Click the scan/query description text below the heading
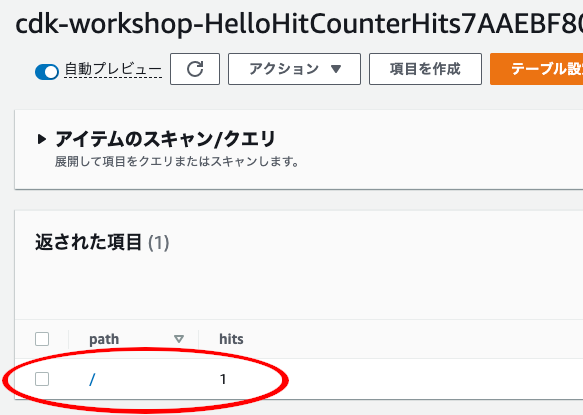The height and width of the screenshot is (415, 583). pos(177,162)
